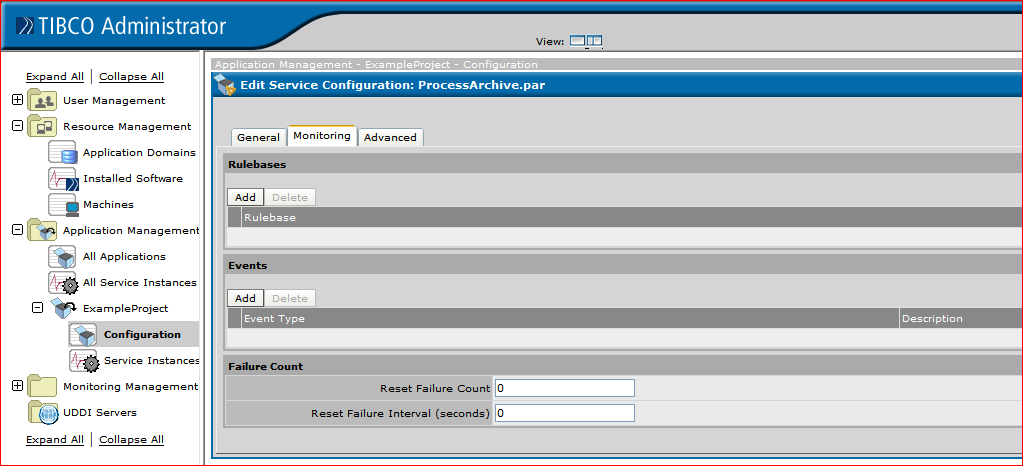This screenshot has height=466, width=1023.
Task: Click the bottom Expand All link
Action: coord(55,439)
